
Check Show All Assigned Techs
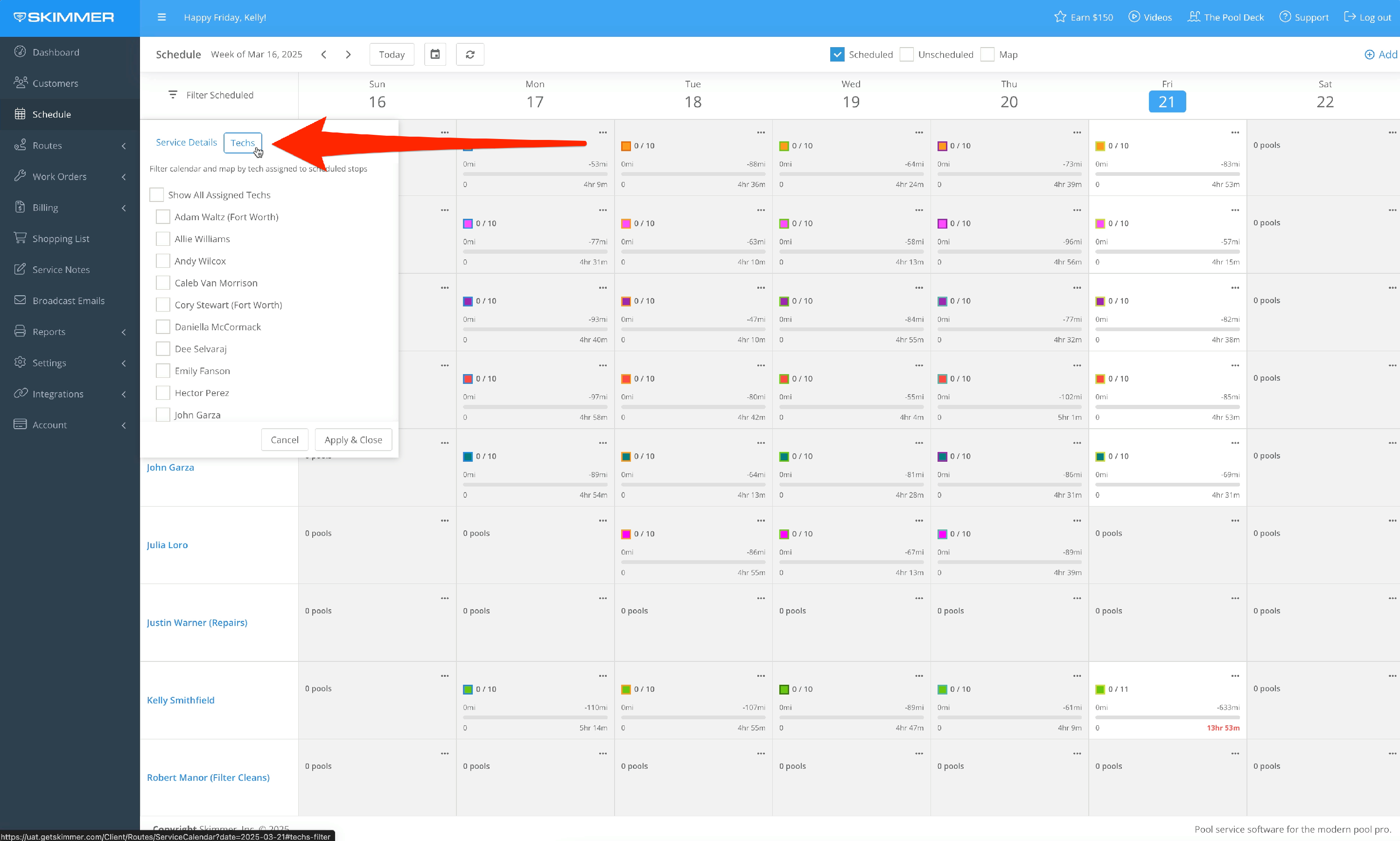pos(156,195)
